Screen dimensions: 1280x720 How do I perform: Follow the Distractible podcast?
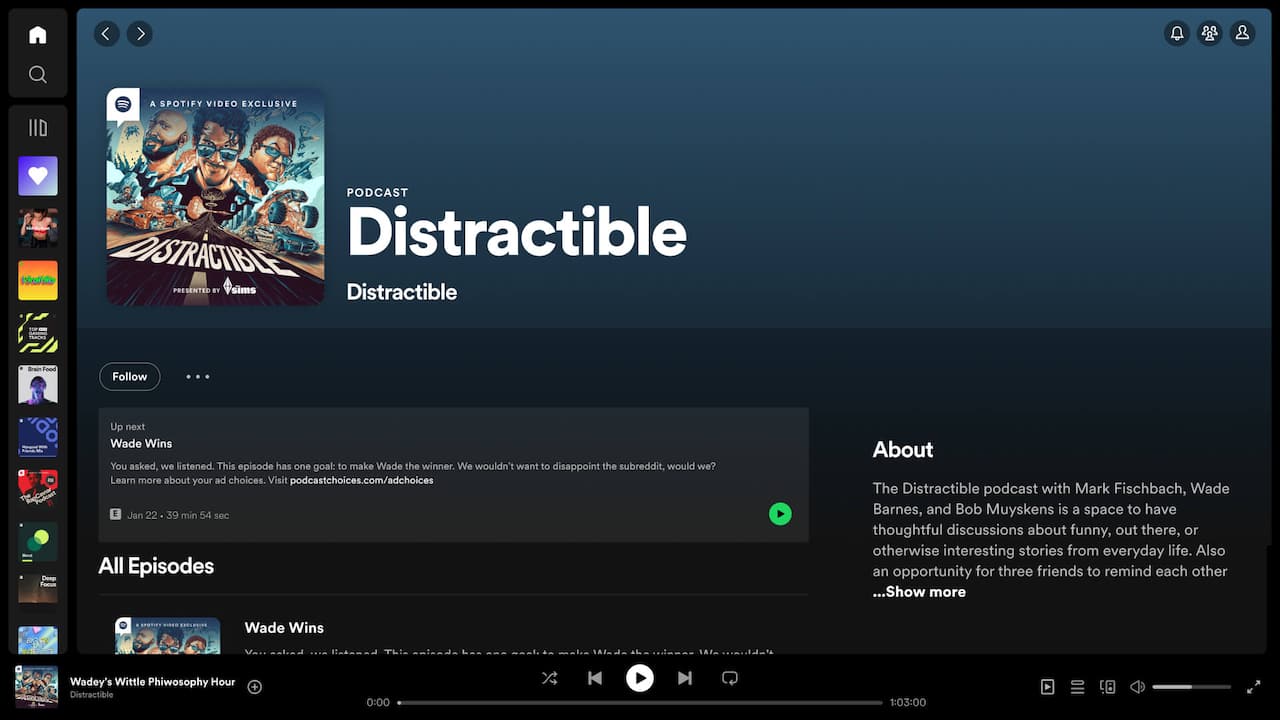coord(130,377)
